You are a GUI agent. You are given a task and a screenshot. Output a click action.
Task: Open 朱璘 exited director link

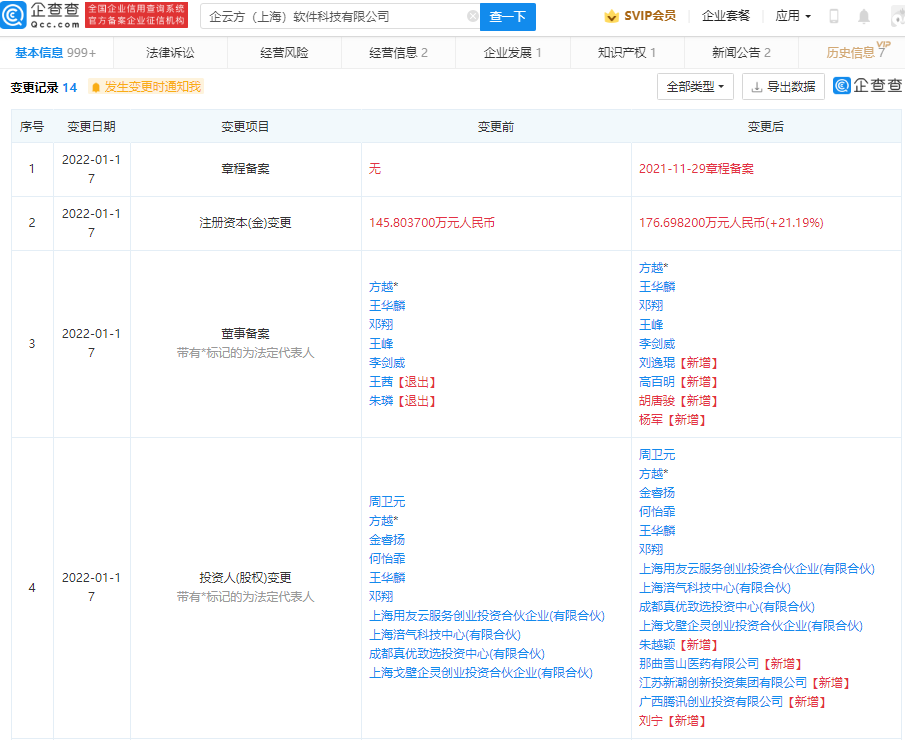381,401
